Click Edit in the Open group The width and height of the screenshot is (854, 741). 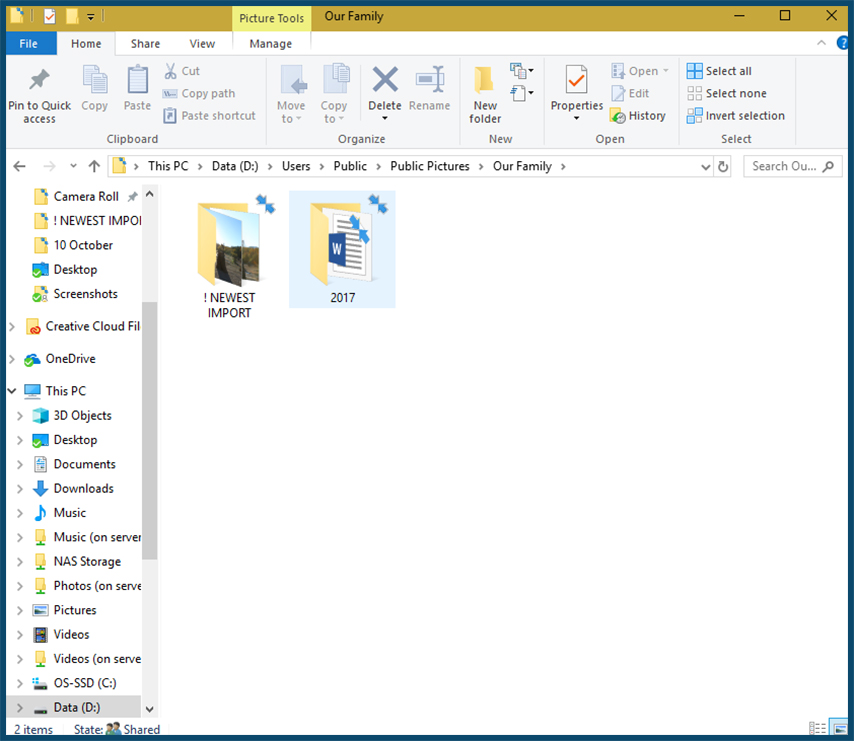[x=630, y=94]
